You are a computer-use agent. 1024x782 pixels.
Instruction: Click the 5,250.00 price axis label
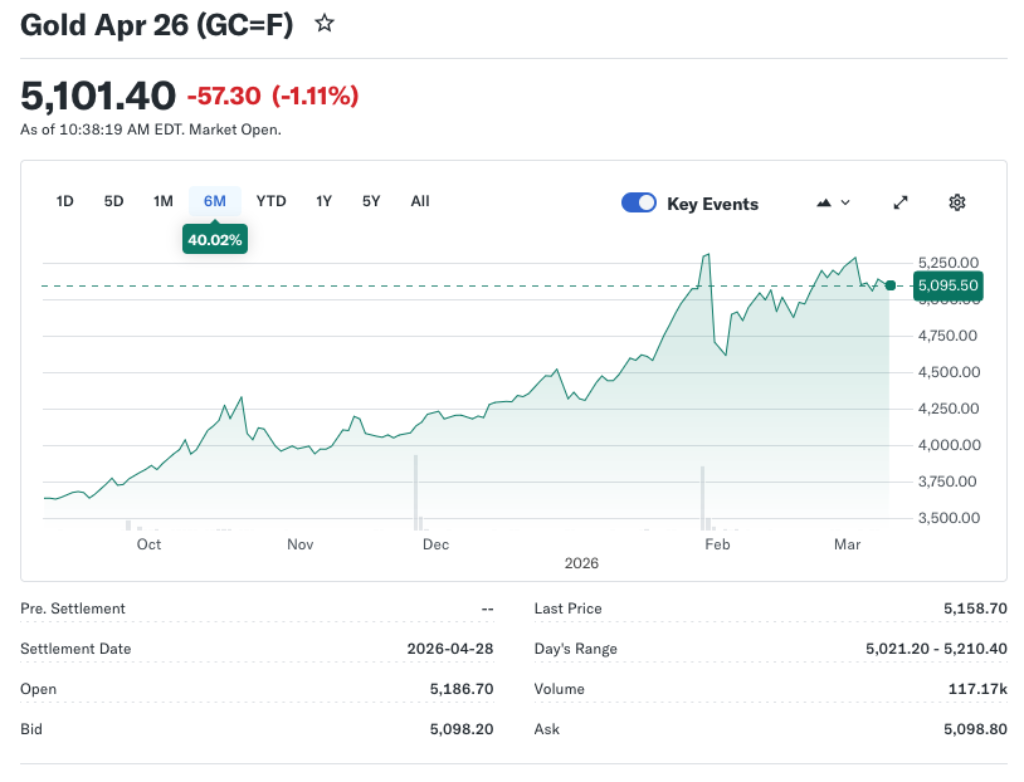(948, 261)
